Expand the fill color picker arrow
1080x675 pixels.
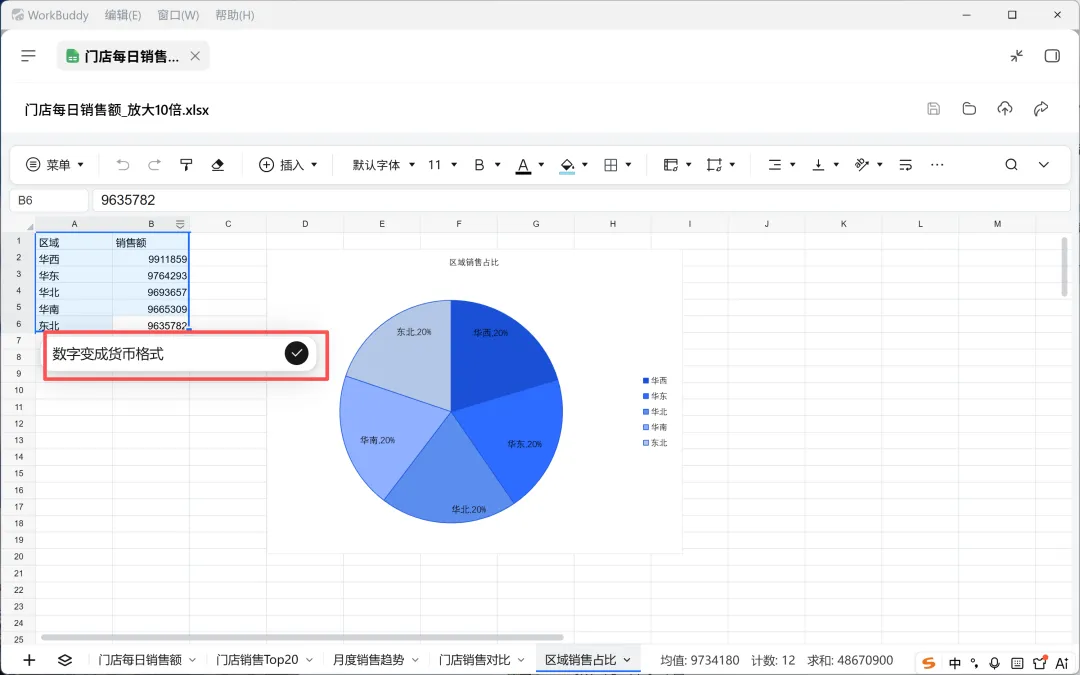(x=585, y=165)
